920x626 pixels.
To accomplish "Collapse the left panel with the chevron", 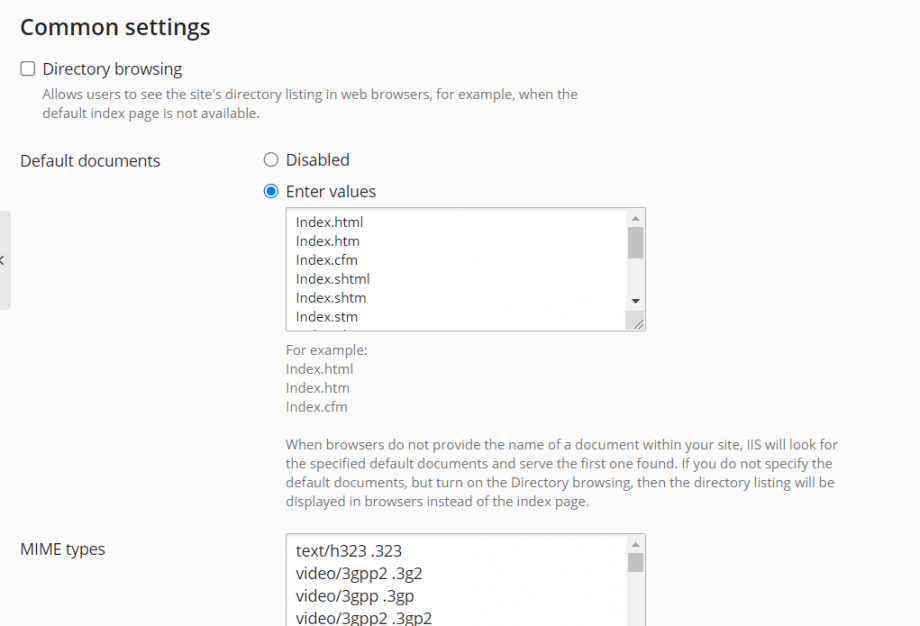I will click(x=4, y=258).
